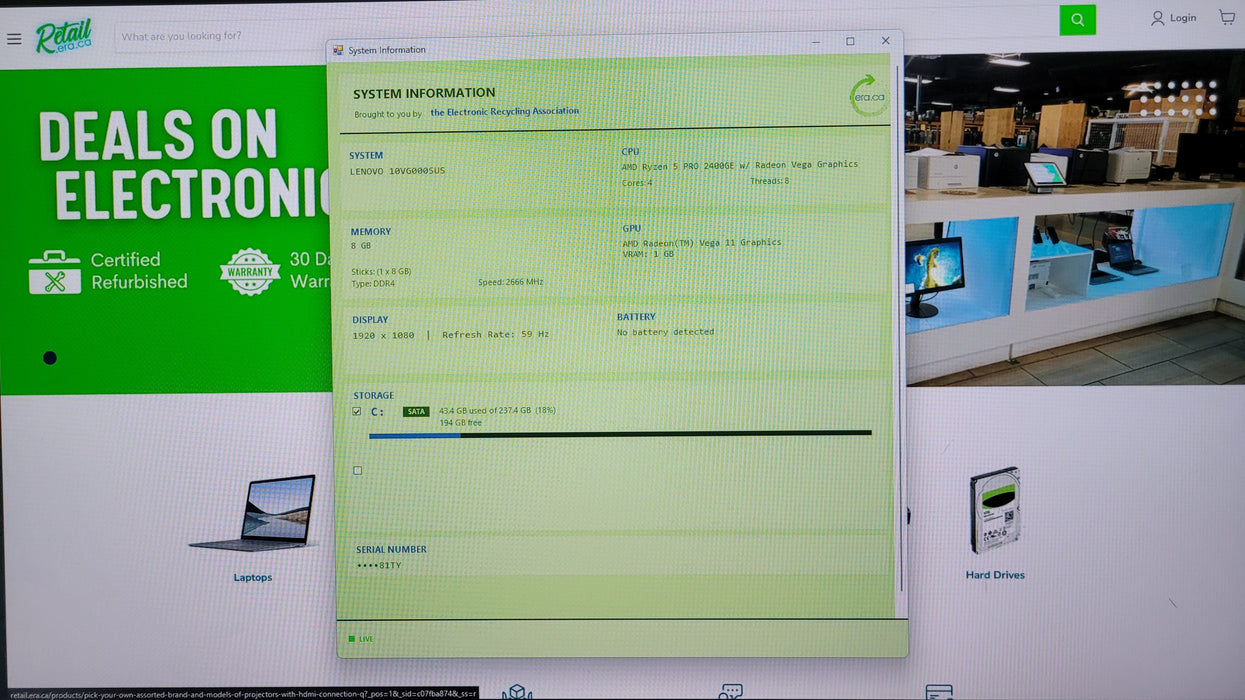This screenshot has height=700, width=1245.
Task: Click '43.4 GB used of 237.4 GB (18%)' text
Action: [497, 410]
